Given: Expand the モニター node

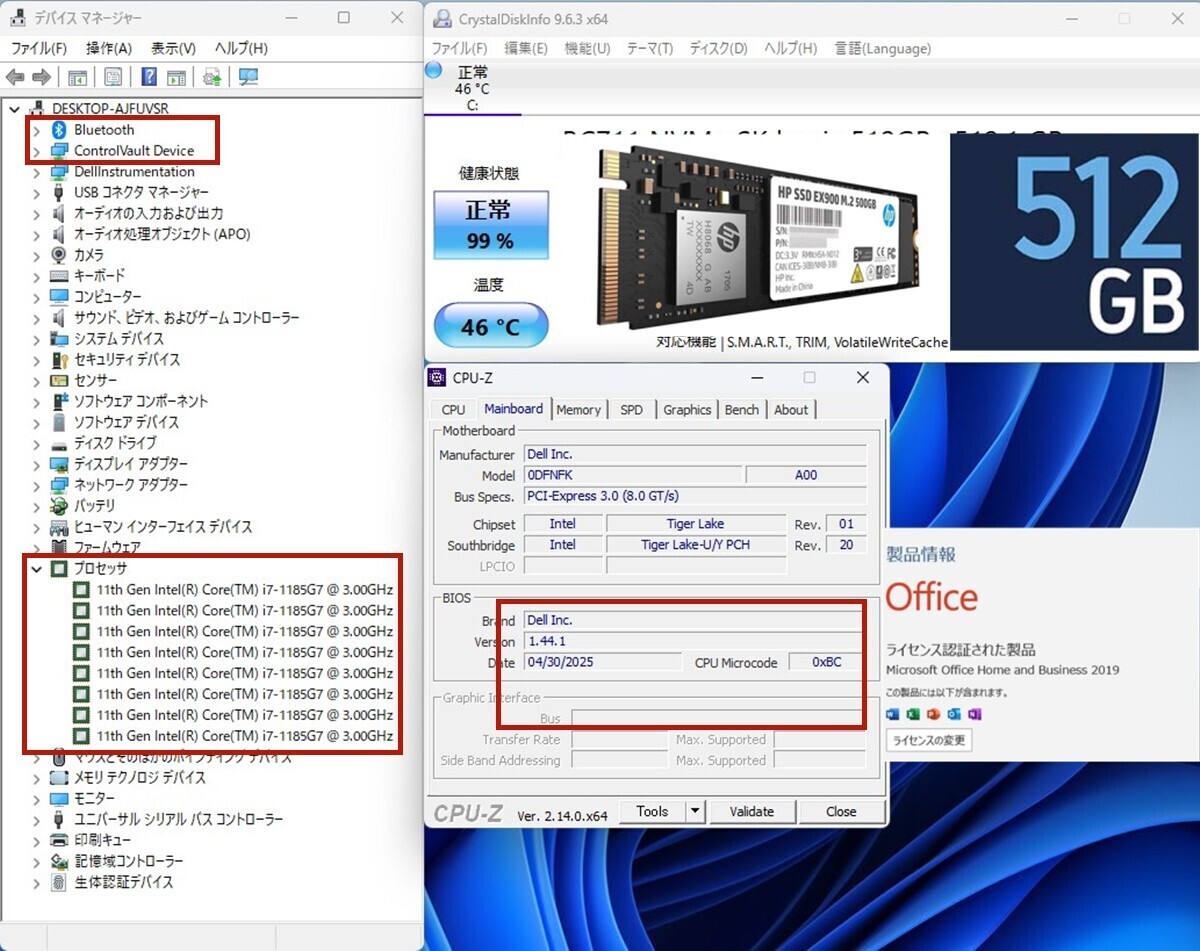Looking at the screenshot, I should (37, 798).
